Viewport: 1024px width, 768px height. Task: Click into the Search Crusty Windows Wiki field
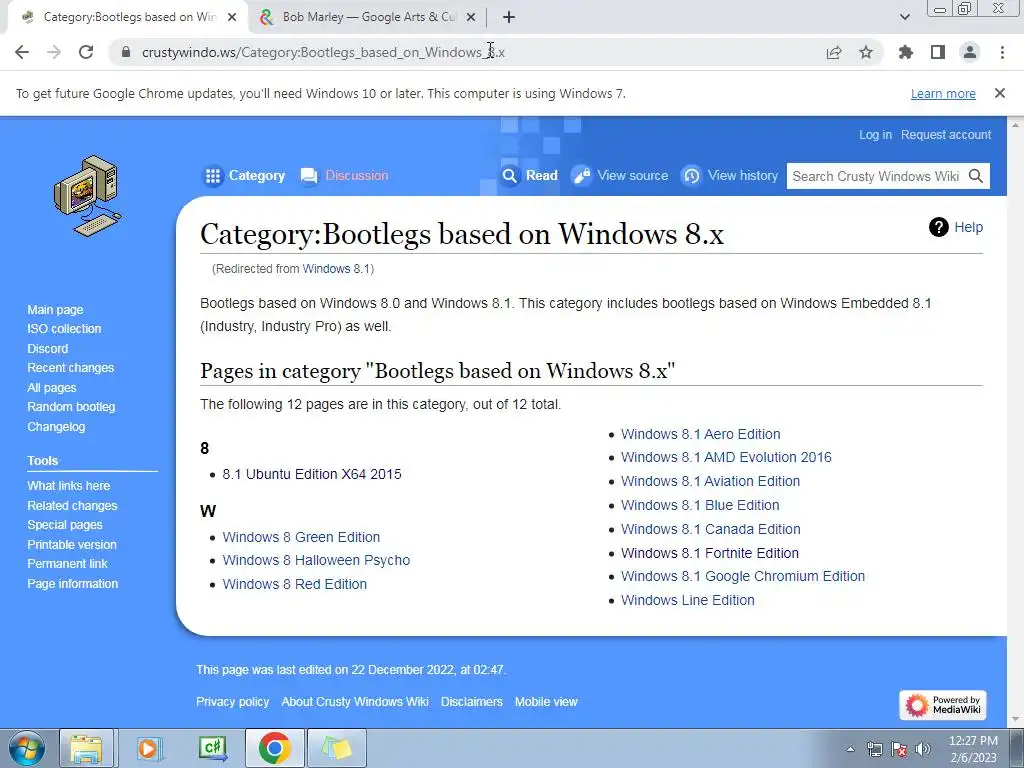pyautogui.click(x=877, y=176)
